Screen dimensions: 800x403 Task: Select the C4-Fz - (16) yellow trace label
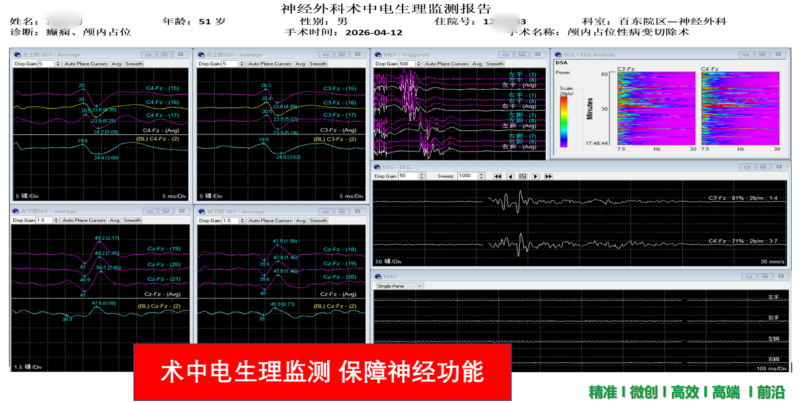pos(162,103)
